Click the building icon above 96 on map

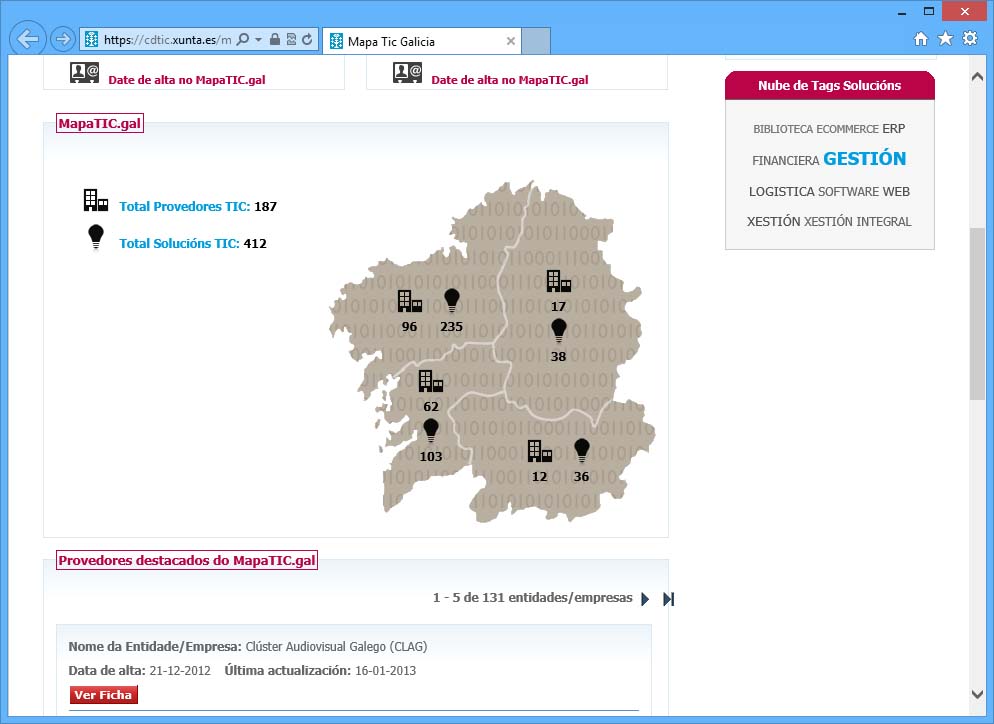[410, 301]
